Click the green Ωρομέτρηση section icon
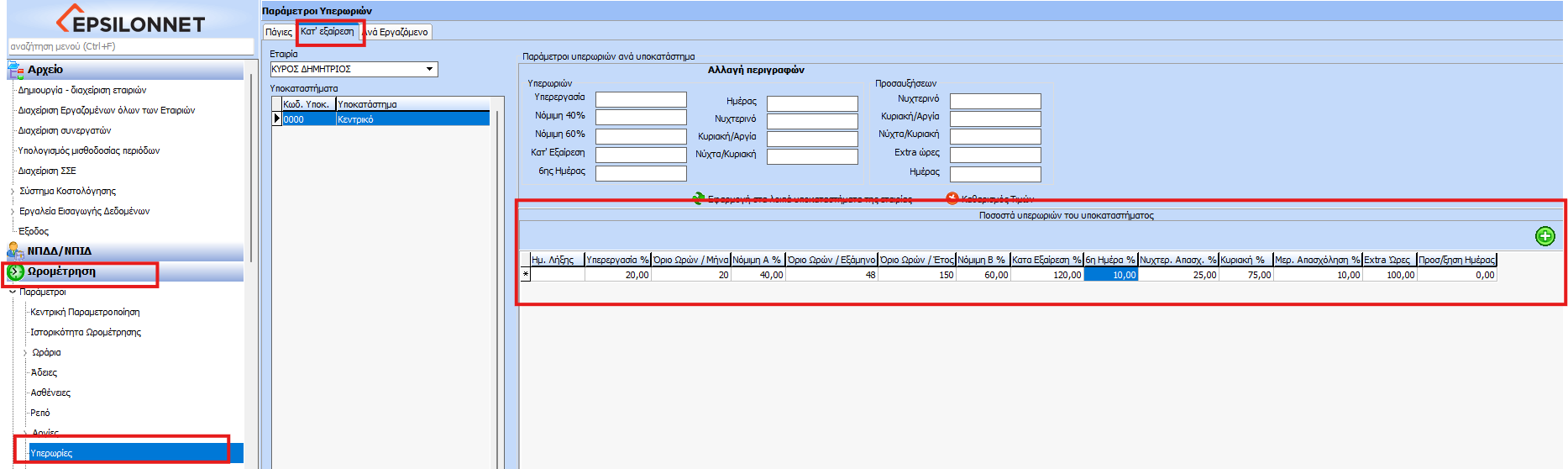1568x469 pixels. tap(15, 271)
